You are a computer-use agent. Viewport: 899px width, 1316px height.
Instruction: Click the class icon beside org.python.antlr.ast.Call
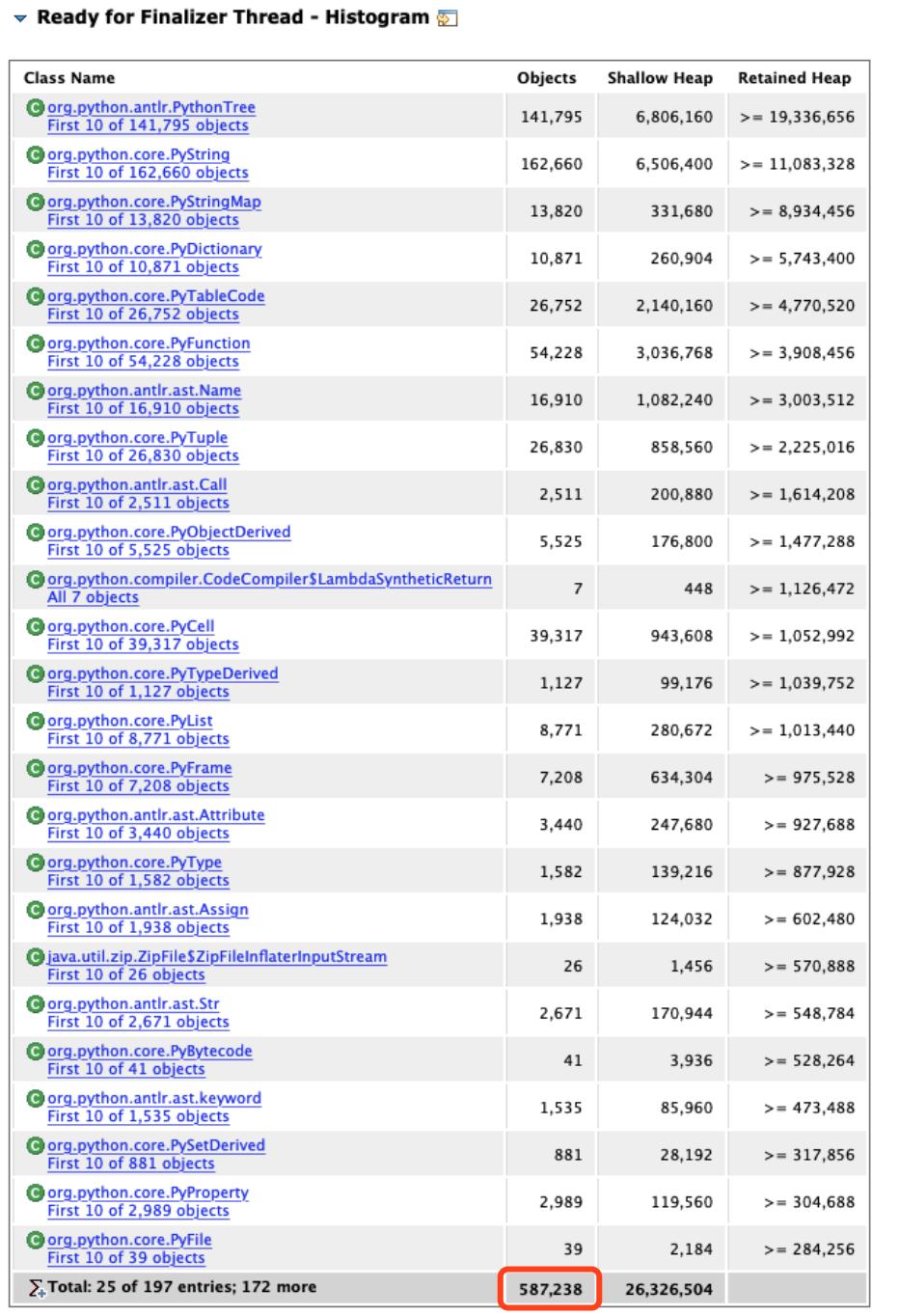tap(36, 485)
